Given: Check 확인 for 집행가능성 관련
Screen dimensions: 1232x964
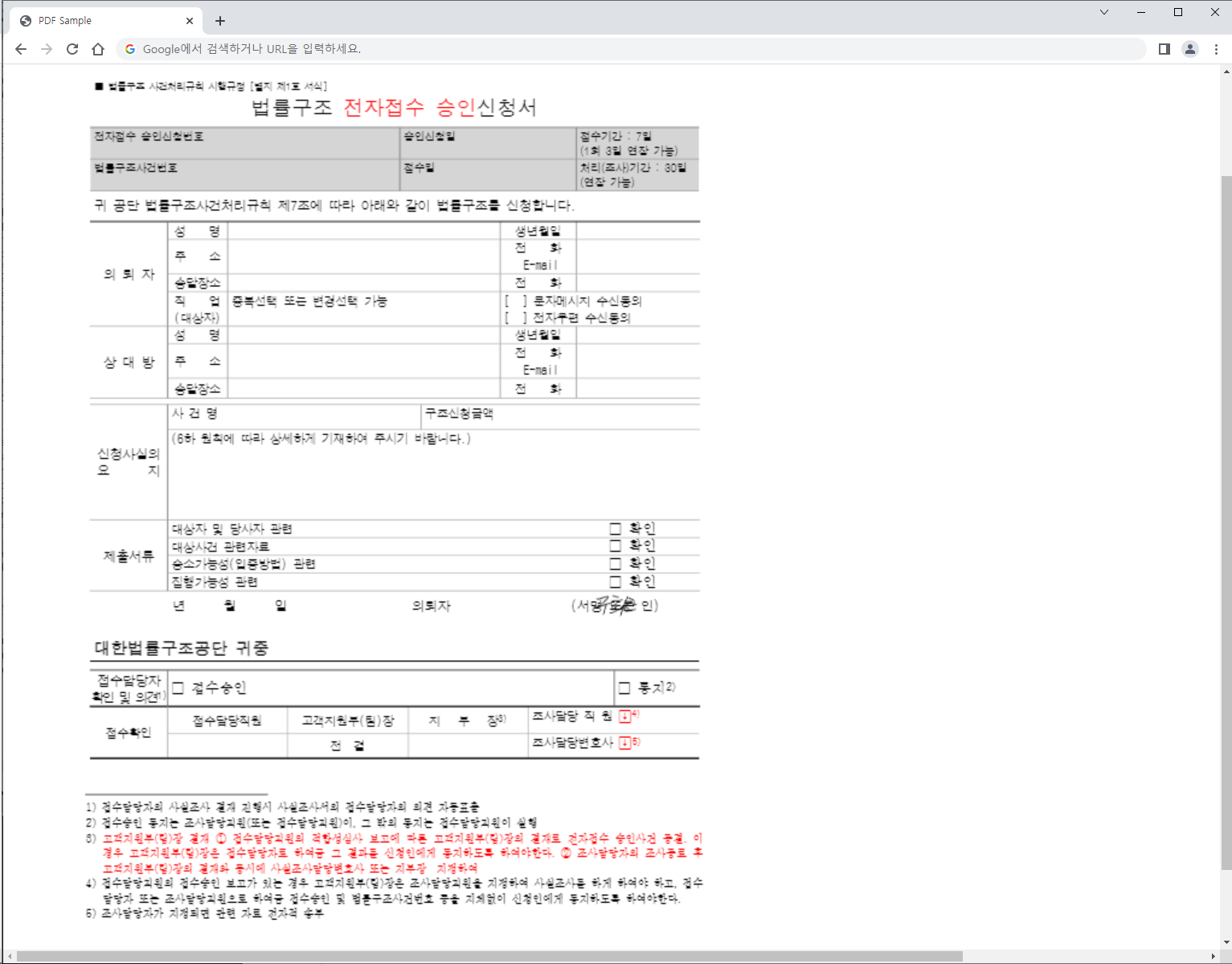Looking at the screenshot, I should (615, 581).
